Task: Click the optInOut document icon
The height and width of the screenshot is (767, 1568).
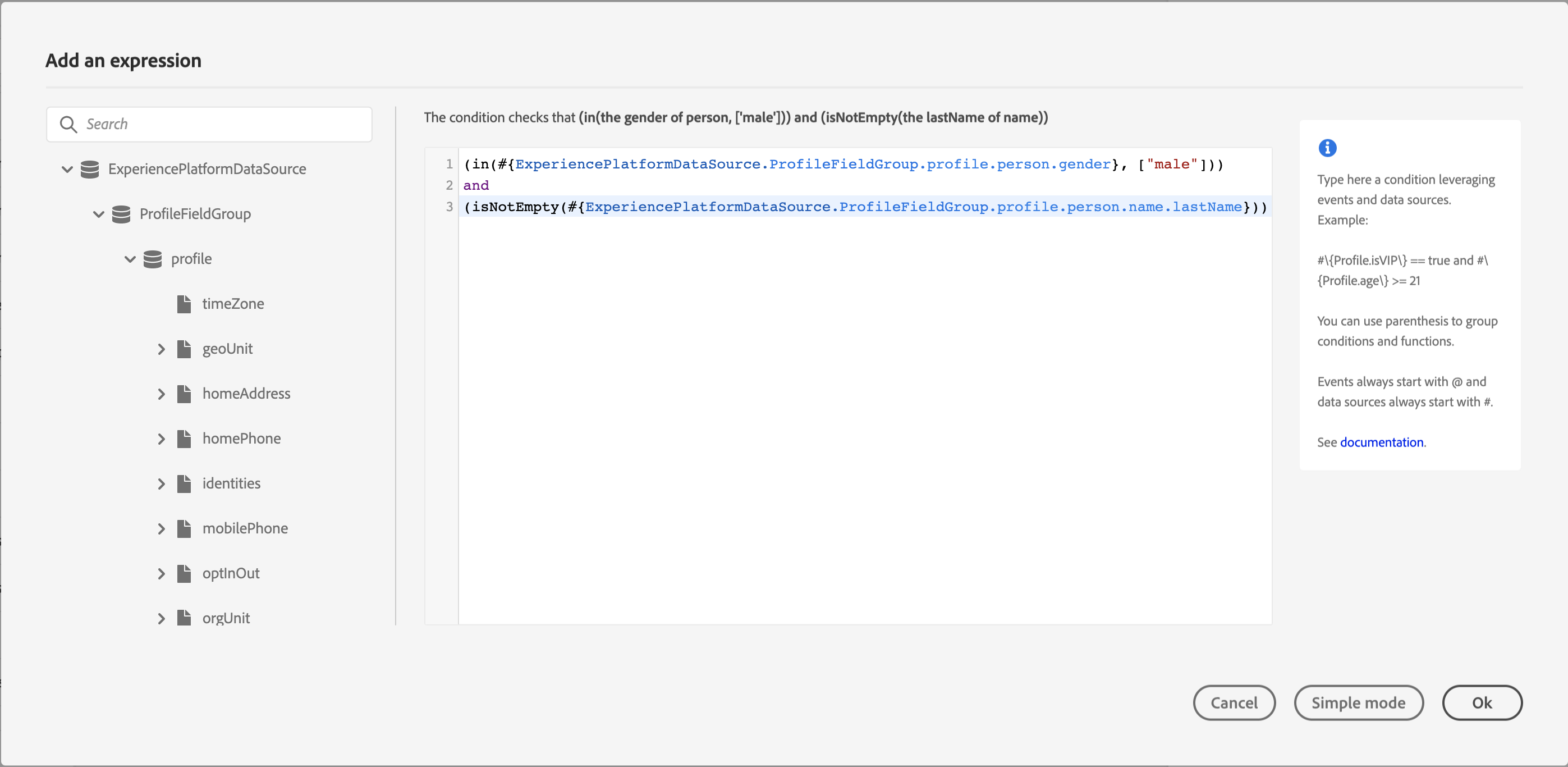Action: pyautogui.click(x=185, y=573)
